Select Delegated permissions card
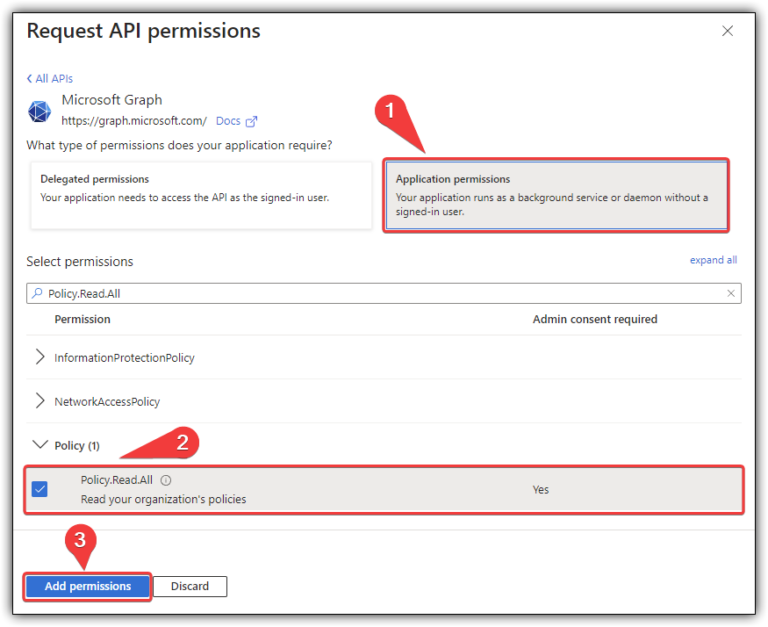 pos(201,195)
